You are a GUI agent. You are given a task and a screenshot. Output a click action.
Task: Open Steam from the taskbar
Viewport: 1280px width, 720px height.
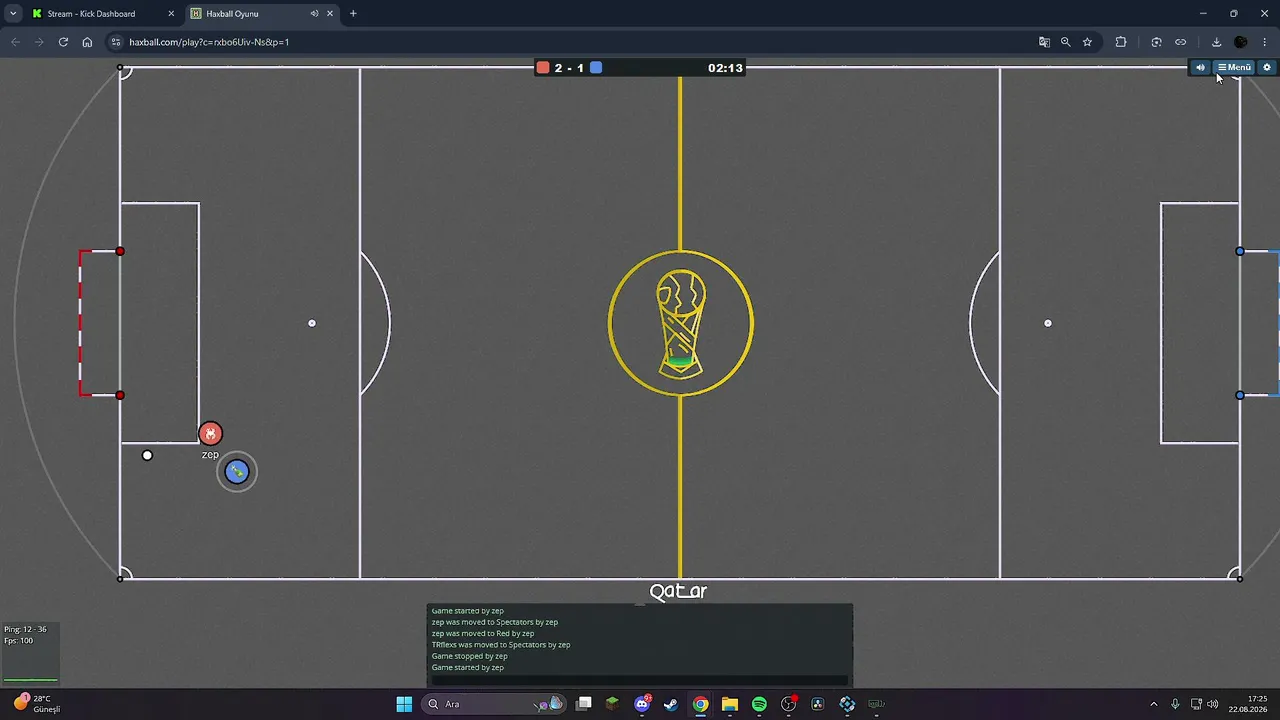tap(671, 704)
